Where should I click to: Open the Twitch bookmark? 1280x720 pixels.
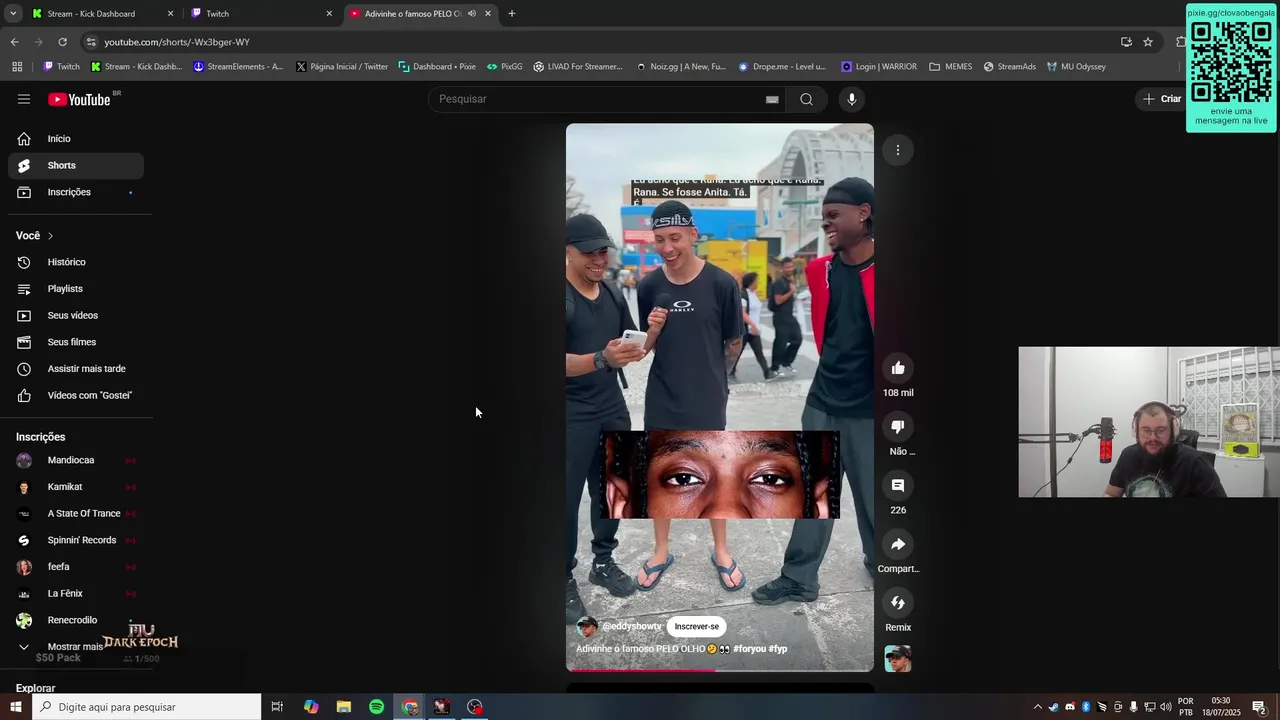coord(61,67)
